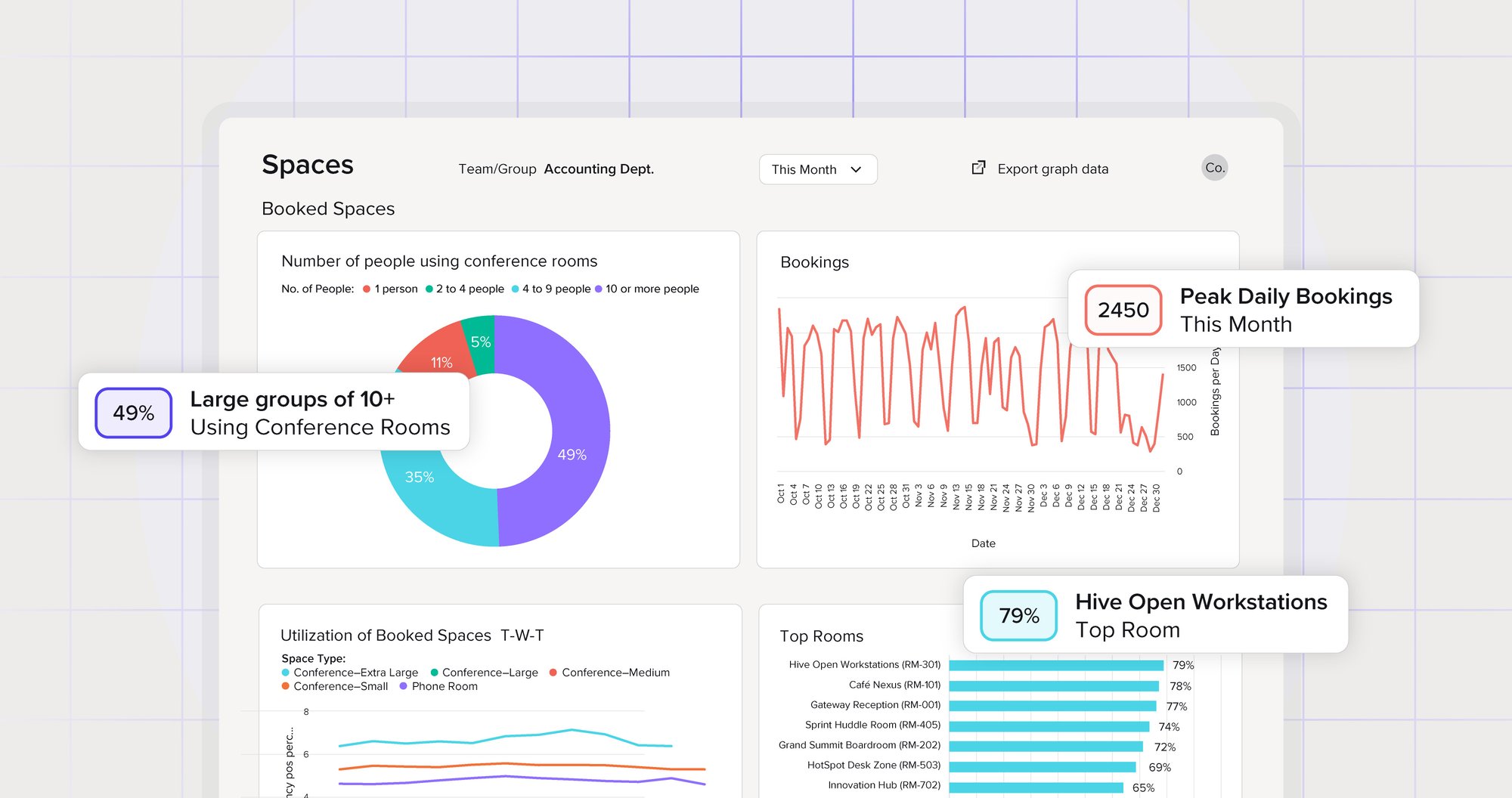
Task: Click the 65% value for Innovation Hub
Action: tap(1143, 788)
